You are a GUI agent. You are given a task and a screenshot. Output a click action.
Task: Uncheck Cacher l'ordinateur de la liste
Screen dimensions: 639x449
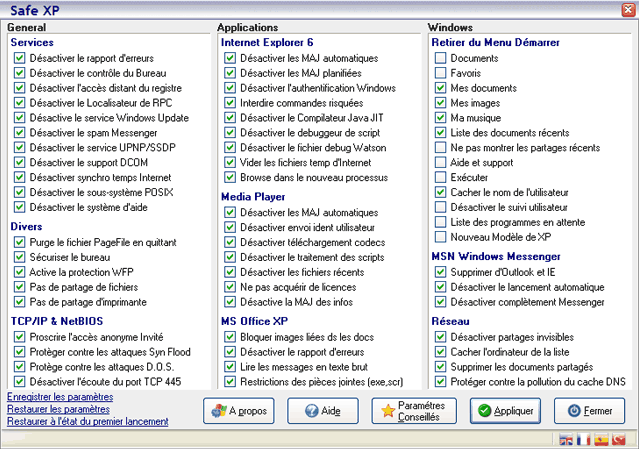click(440, 352)
